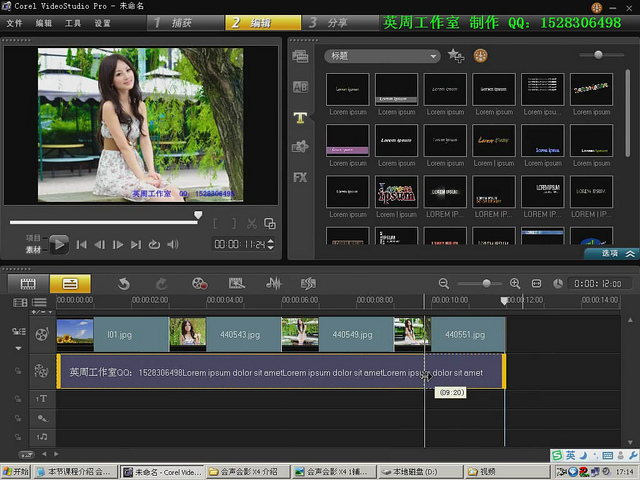
Task: Select the I01.jpg clip on the timeline
Action: 113,335
